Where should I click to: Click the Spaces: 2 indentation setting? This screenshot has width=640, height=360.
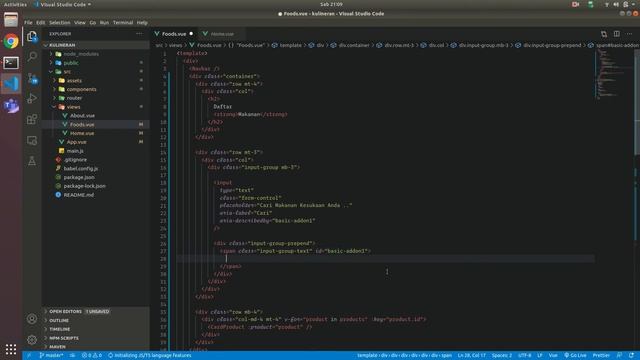pos(502,356)
